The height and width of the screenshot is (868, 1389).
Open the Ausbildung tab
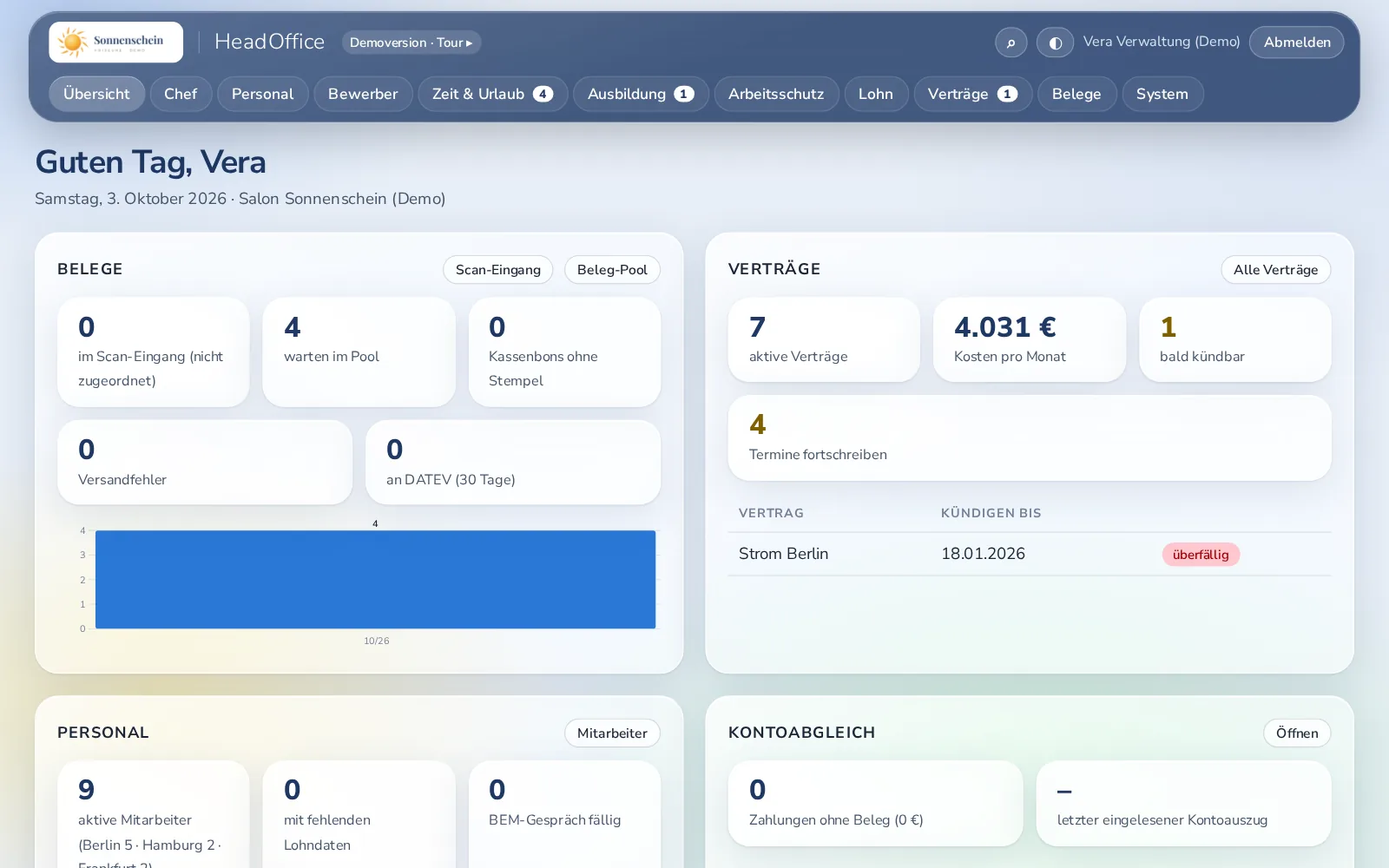[x=641, y=94]
